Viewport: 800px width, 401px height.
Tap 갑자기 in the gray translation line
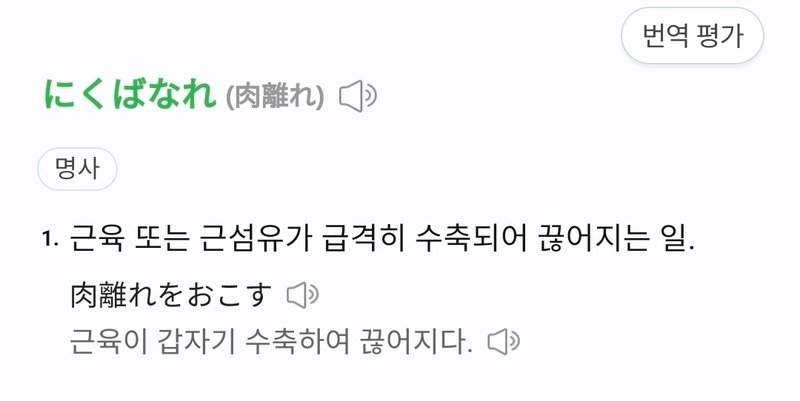coord(196,342)
